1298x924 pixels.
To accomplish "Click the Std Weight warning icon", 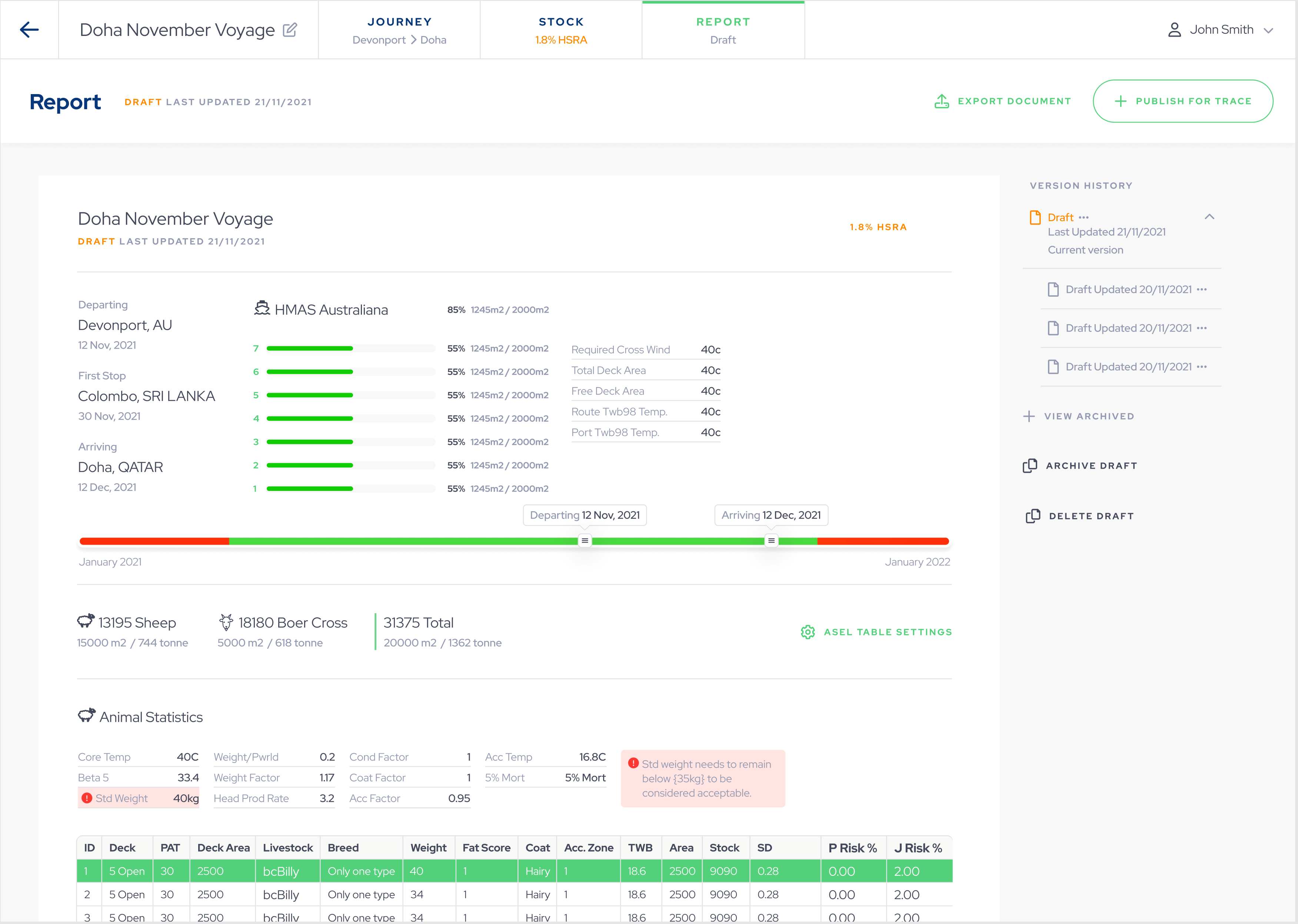I will pos(87,798).
